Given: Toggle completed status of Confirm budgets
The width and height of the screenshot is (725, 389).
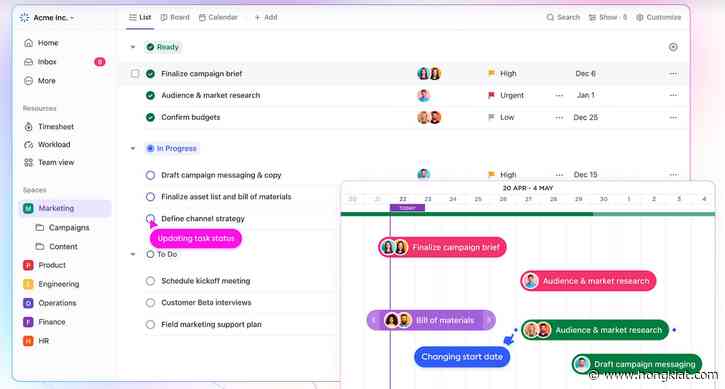Looking at the screenshot, I should pyautogui.click(x=150, y=117).
